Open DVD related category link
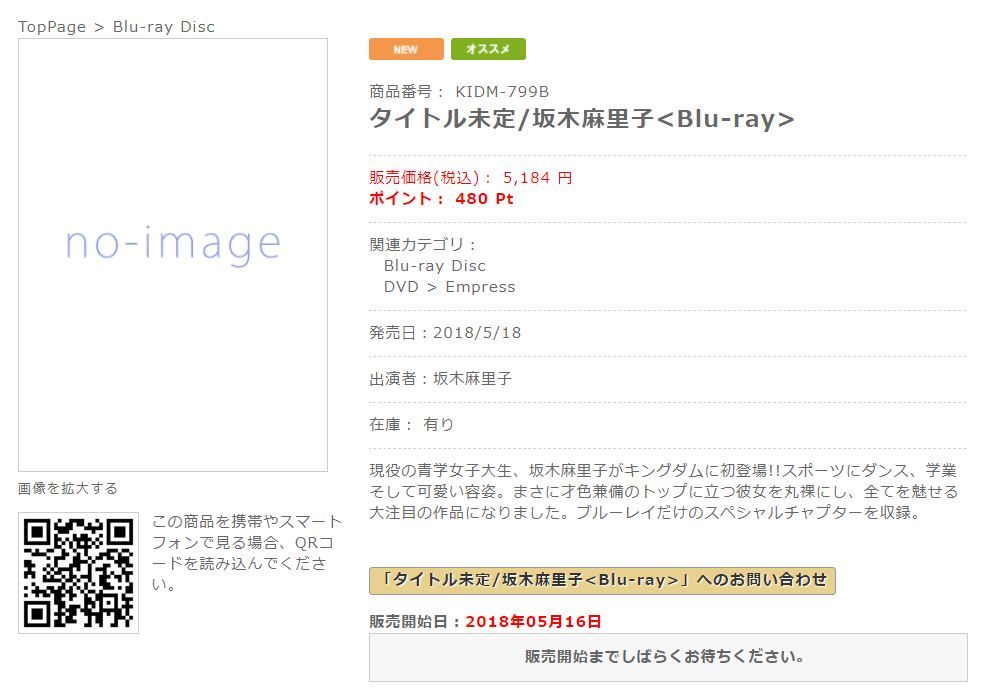 click(x=401, y=287)
